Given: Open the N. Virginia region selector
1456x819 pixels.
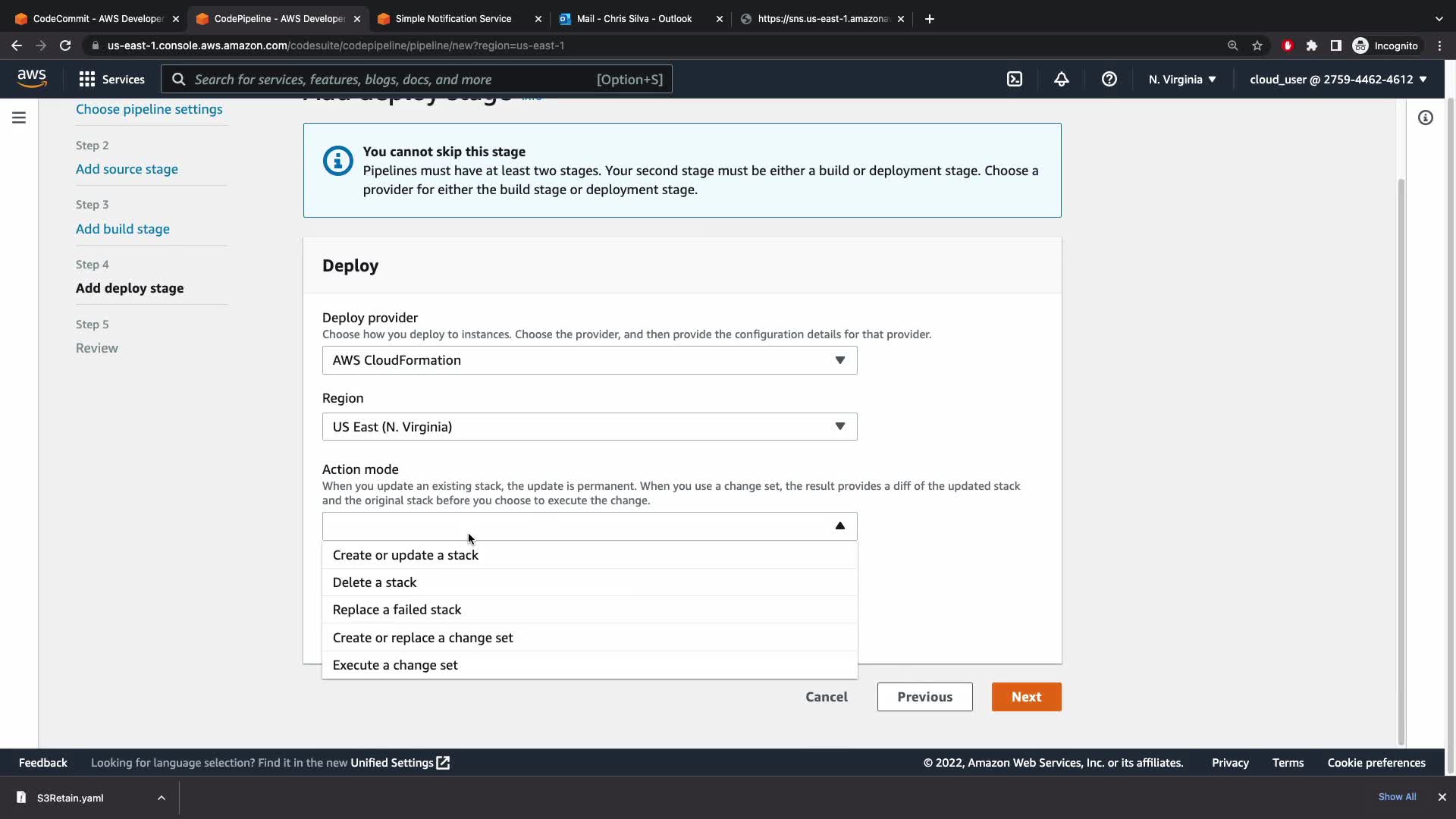Looking at the screenshot, I should pyautogui.click(x=1181, y=79).
